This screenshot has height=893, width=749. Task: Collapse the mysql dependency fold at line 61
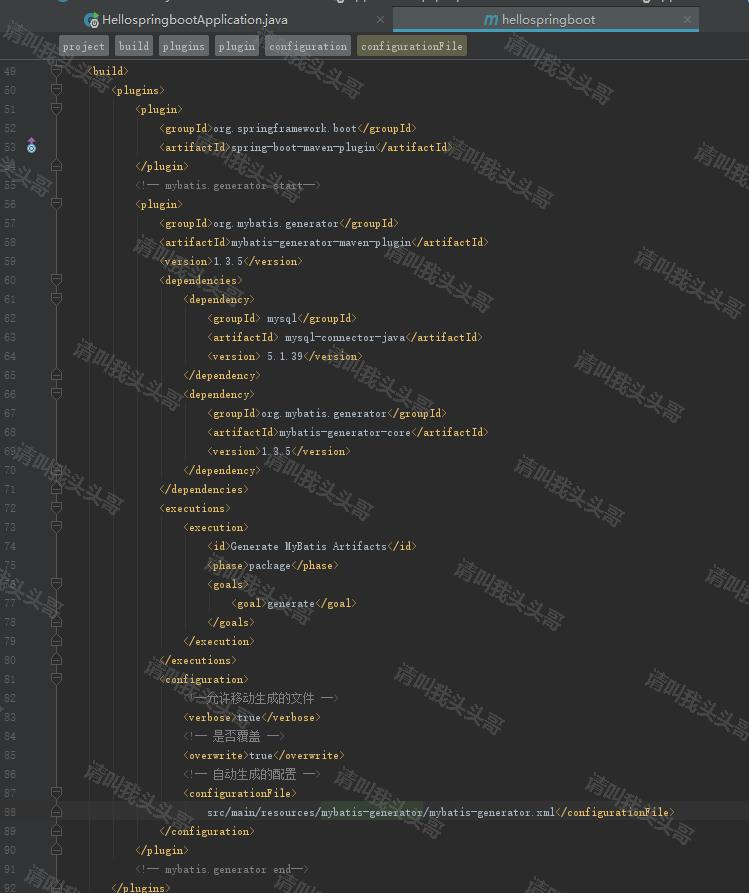56,298
